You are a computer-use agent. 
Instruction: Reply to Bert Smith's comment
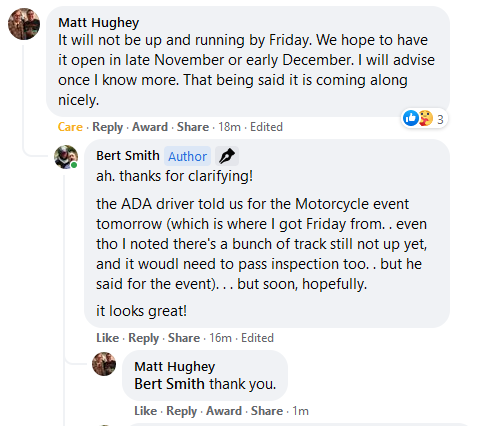[x=144, y=338]
